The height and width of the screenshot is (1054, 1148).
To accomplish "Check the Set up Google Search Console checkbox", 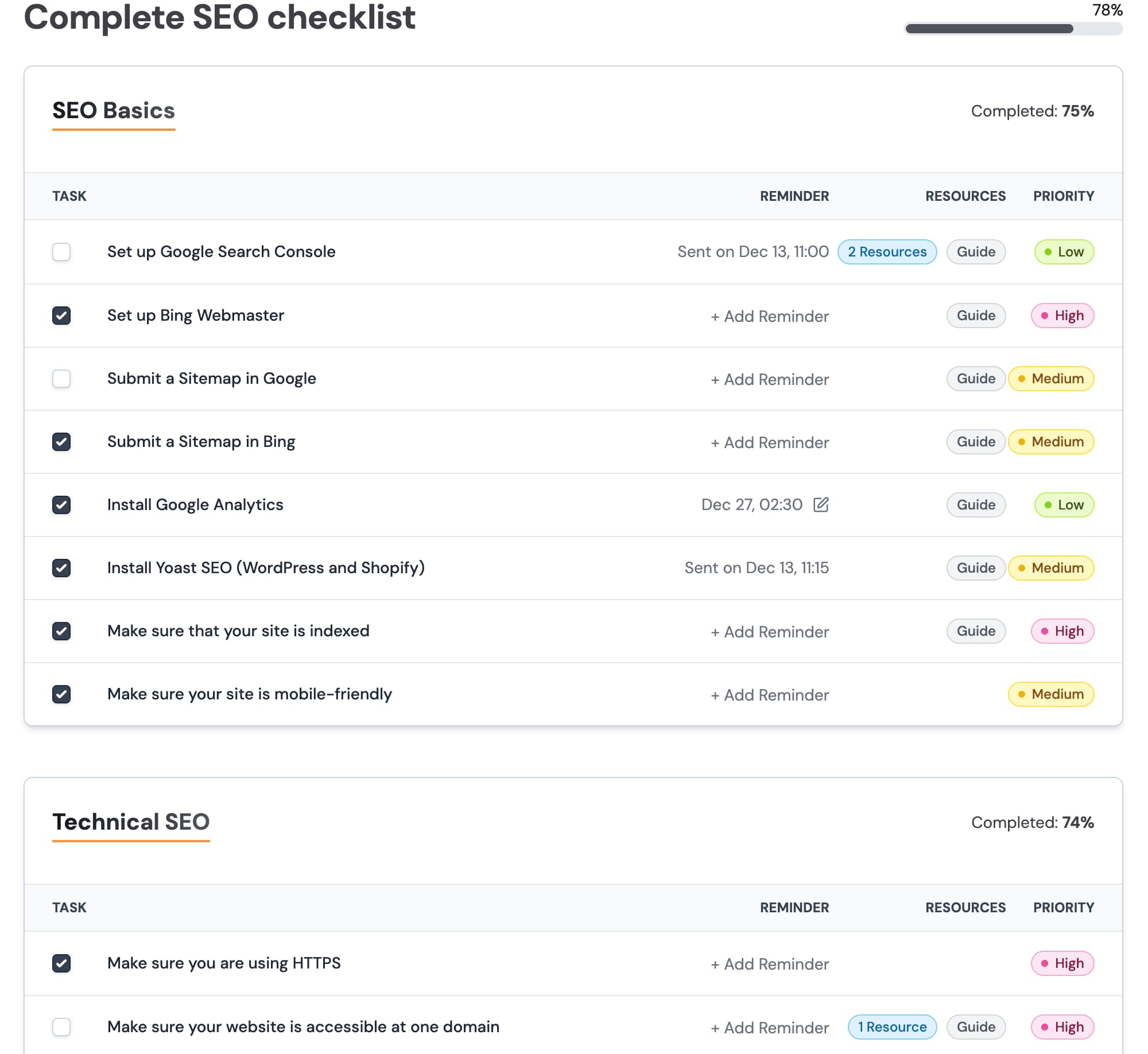I will [61, 252].
